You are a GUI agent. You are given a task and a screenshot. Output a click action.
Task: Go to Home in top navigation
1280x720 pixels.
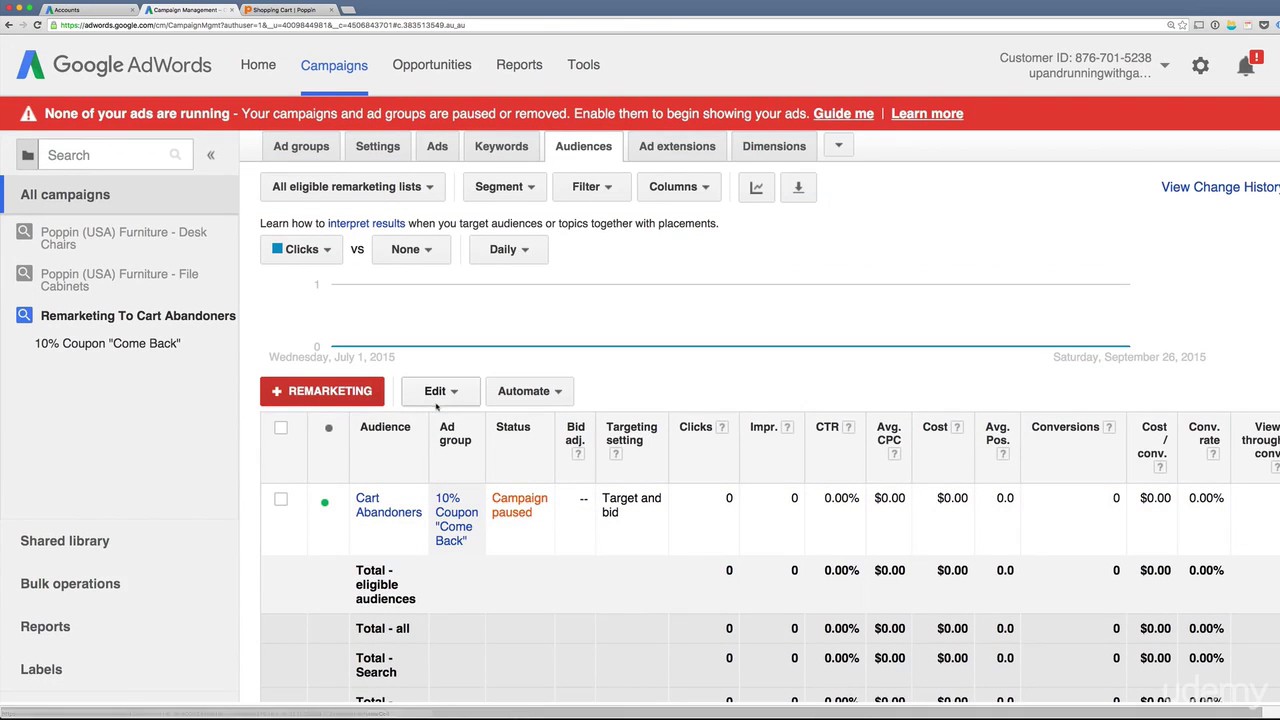pyautogui.click(x=258, y=65)
